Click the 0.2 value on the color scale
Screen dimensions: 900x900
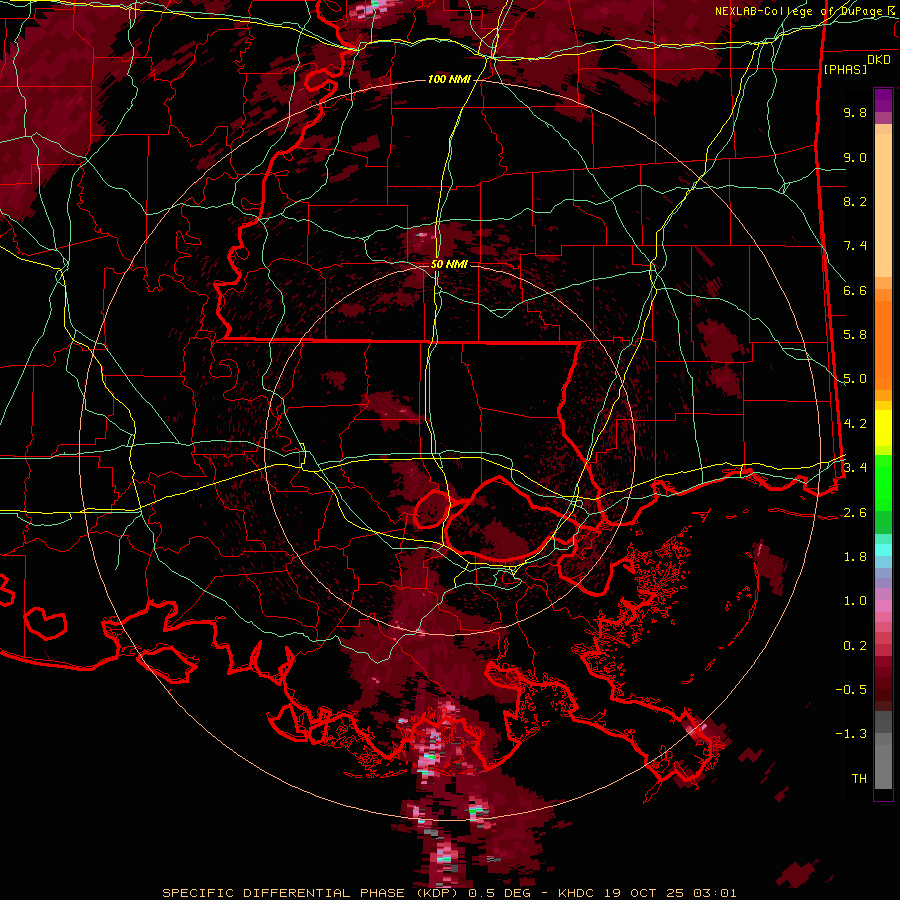855,645
